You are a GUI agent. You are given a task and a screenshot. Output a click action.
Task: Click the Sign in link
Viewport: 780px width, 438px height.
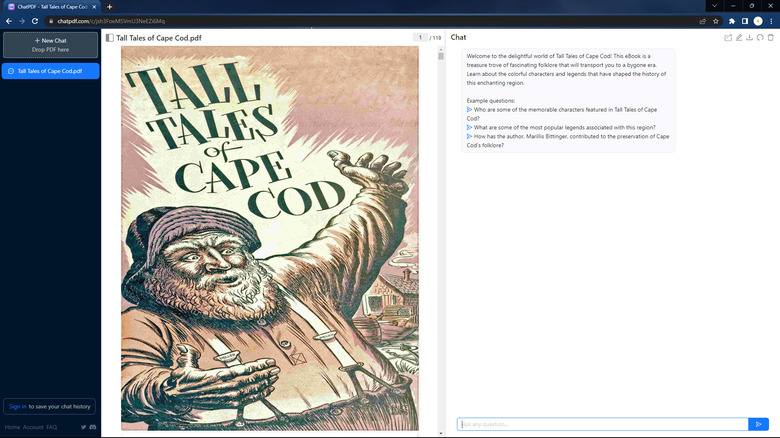(17, 406)
